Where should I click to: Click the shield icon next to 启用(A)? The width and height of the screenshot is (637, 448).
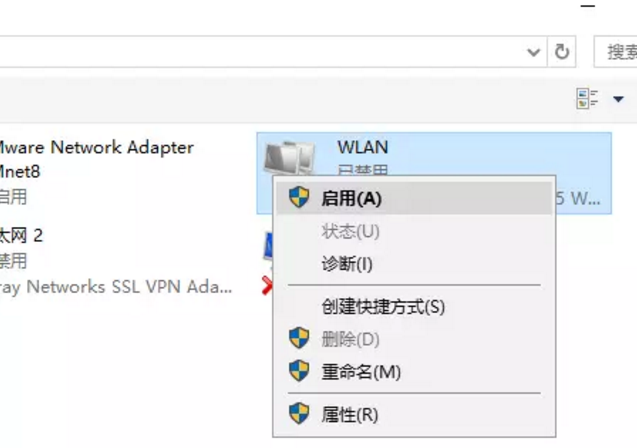pyautogui.click(x=299, y=197)
